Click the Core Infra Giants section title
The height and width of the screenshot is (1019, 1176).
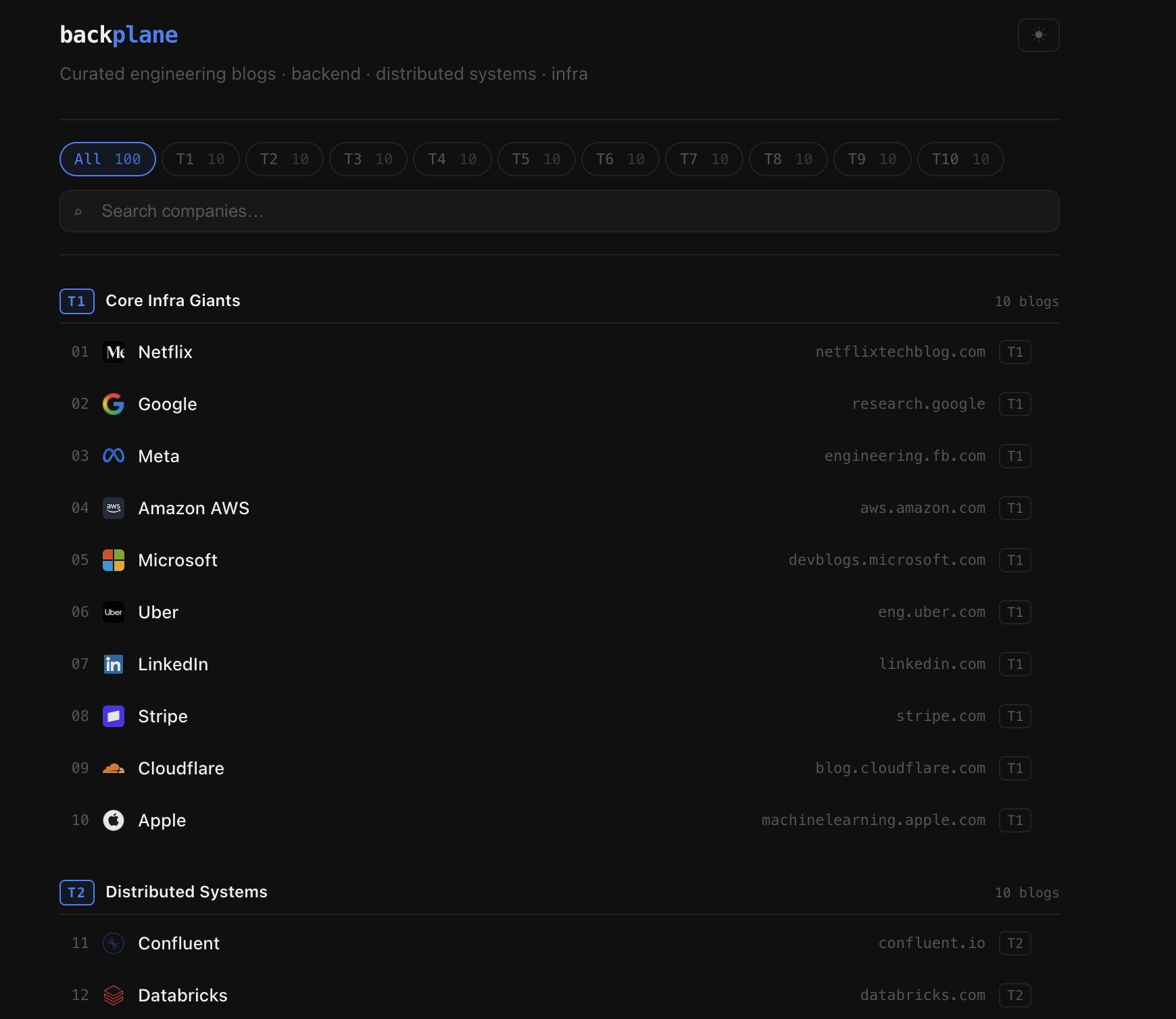[173, 301]
